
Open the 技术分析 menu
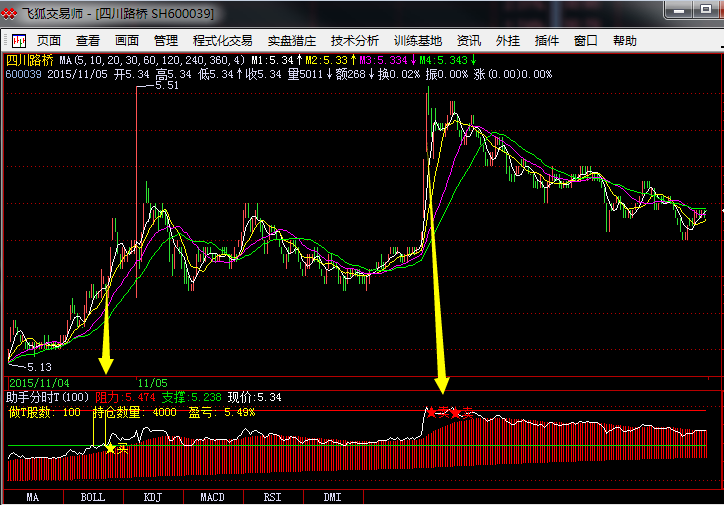355,41
